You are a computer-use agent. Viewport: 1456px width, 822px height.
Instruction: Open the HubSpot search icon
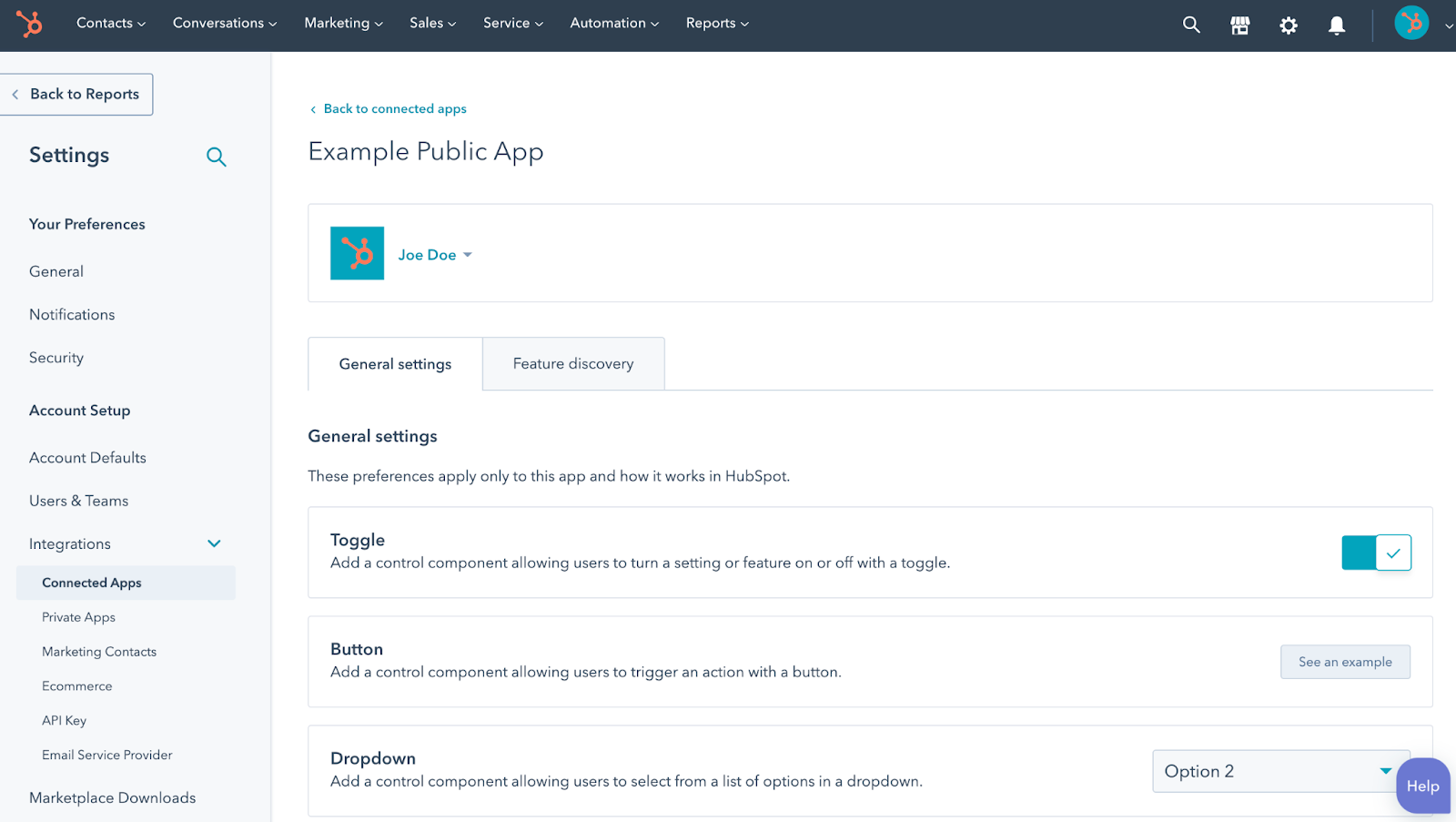[x=1190, y=25]
